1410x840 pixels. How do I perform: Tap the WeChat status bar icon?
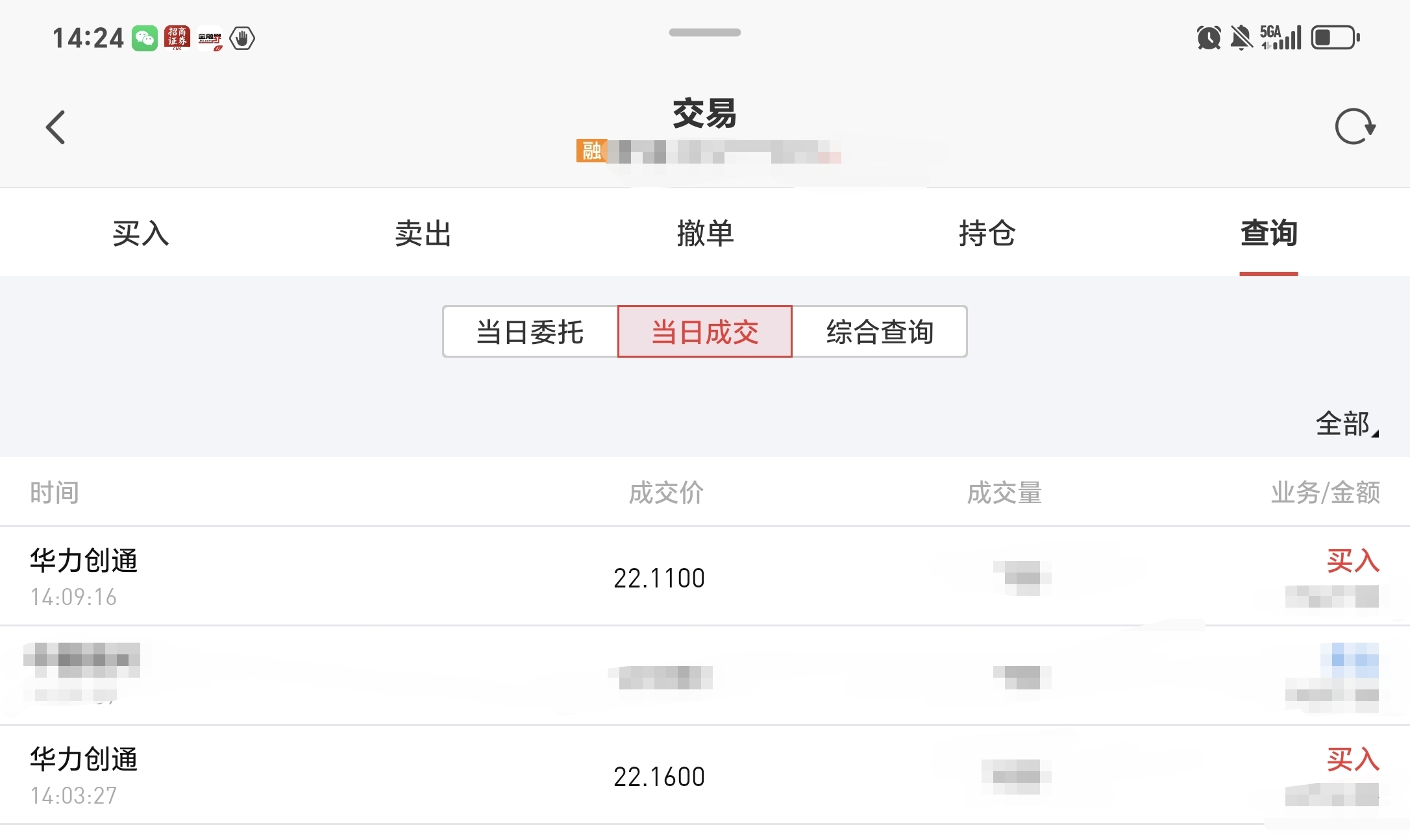(x=145, y=38)
